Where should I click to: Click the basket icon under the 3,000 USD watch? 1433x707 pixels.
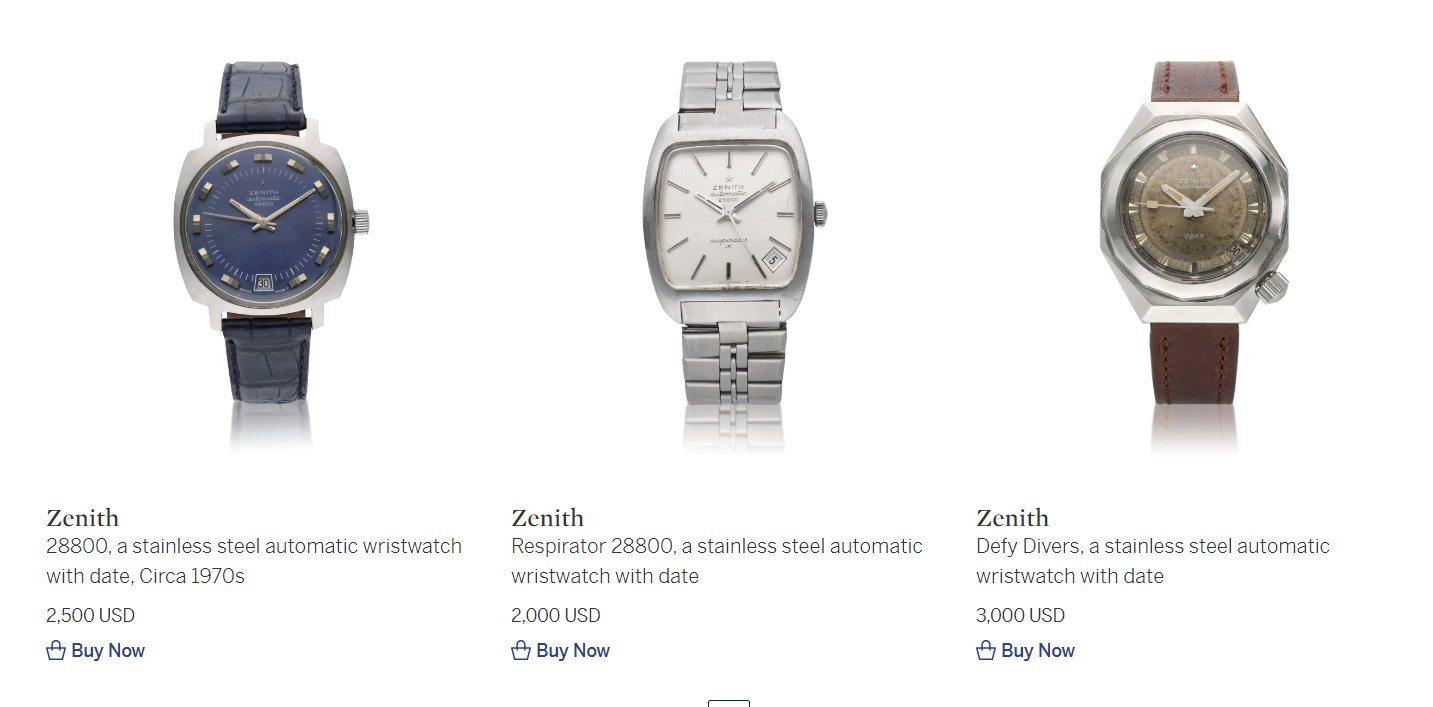coord(985,651)
